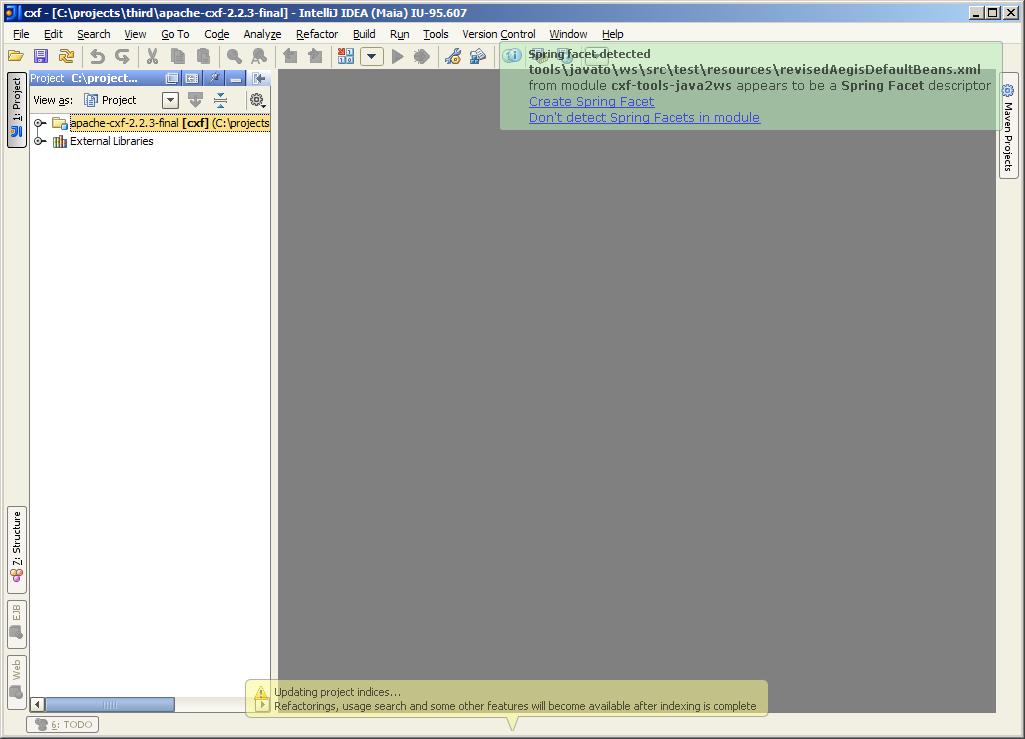Viewport: 1025px width, 739px height.
Task: Open the Code menu
Action: point(216,34)
